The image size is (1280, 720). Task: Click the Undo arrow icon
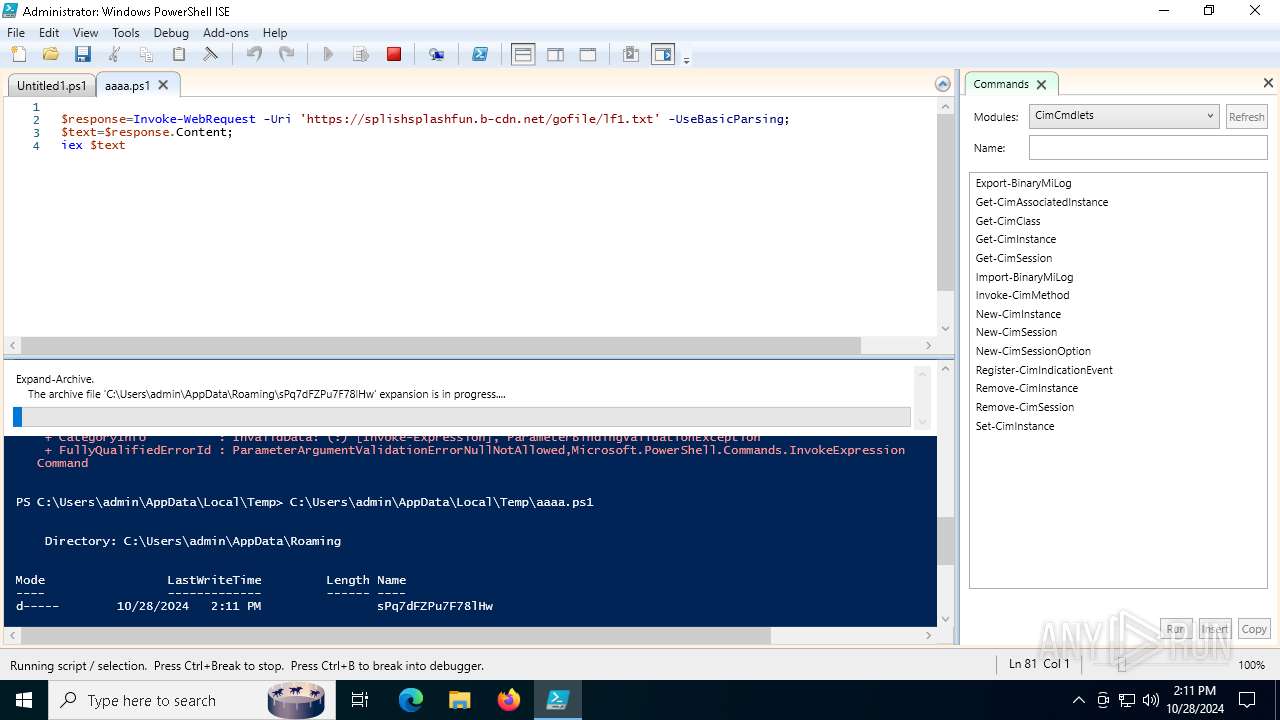pos(254,55)
